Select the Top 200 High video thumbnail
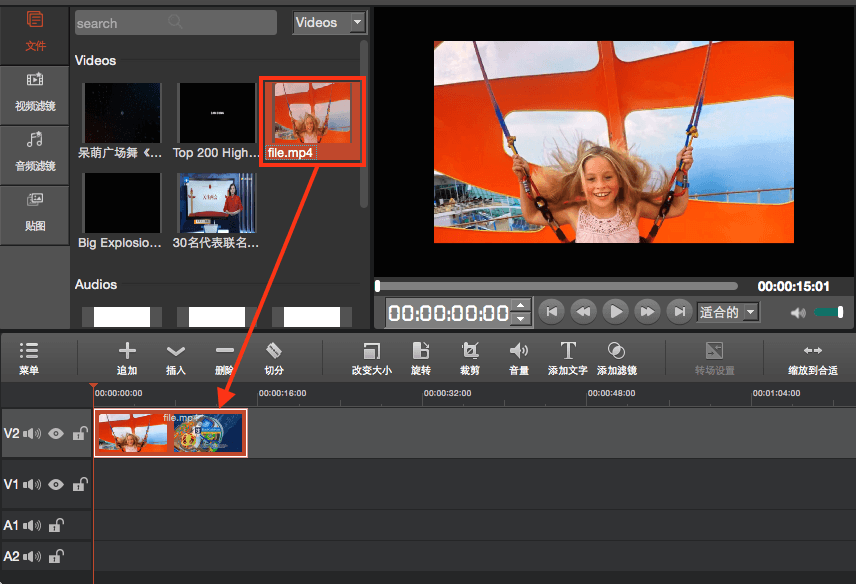 point(217,113)
